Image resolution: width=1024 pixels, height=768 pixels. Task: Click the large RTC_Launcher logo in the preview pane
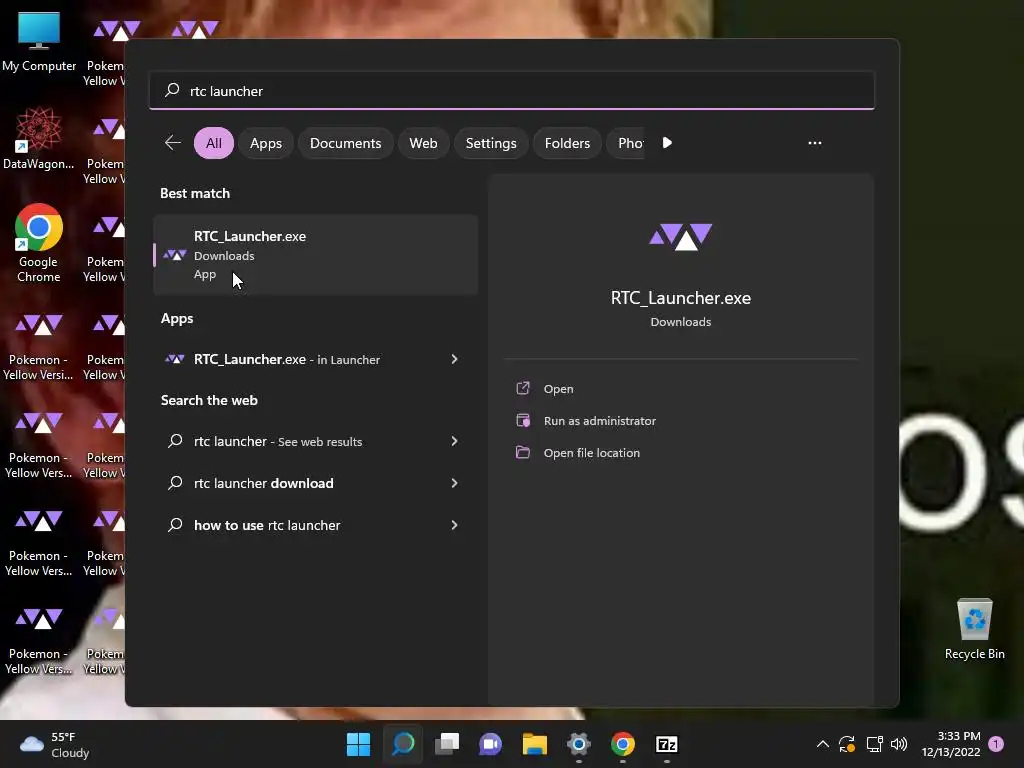[680, 236]
